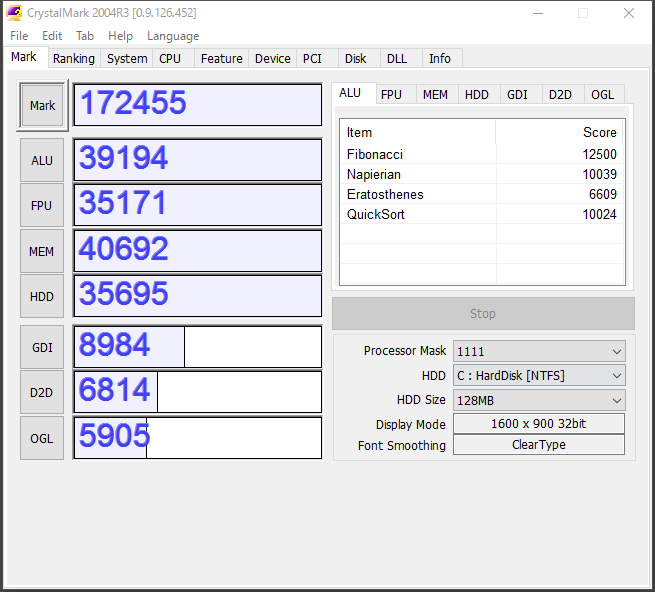Viewport: 655px width, 592px height.
Task: Open the Tab menu
Action: (85, 36)
